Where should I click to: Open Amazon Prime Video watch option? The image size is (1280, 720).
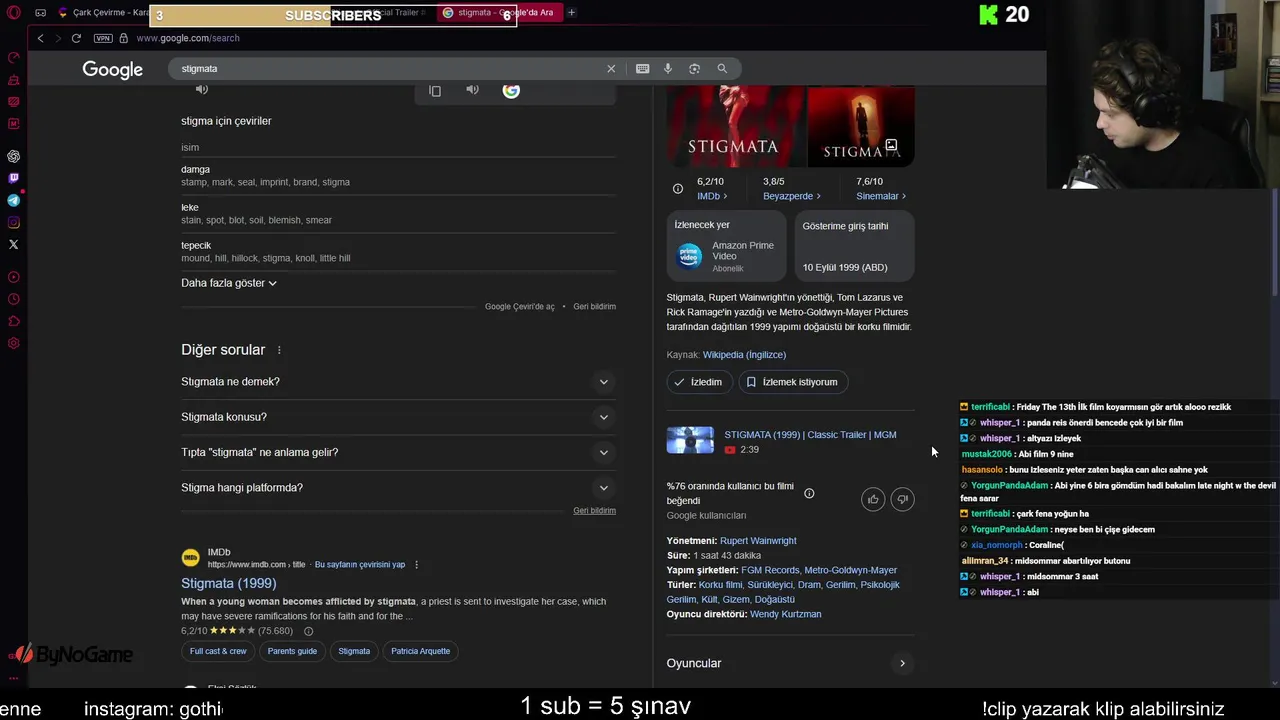(728, 247)
